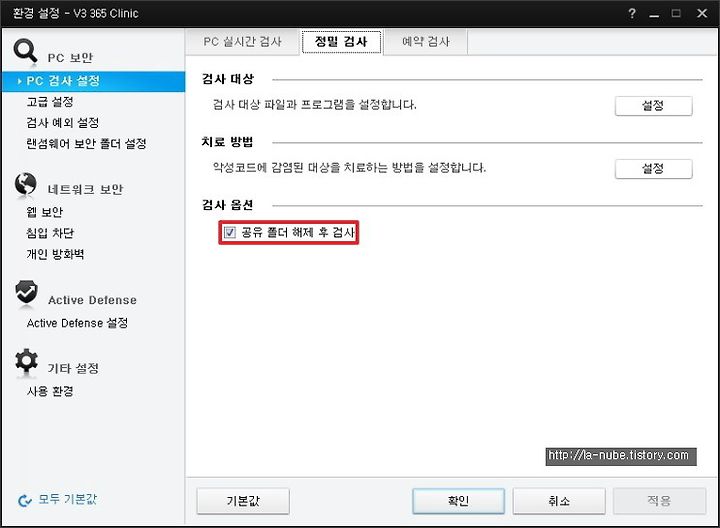Click 설정 button for 검사 대상
720x528 pixels.
coord(653,106)
